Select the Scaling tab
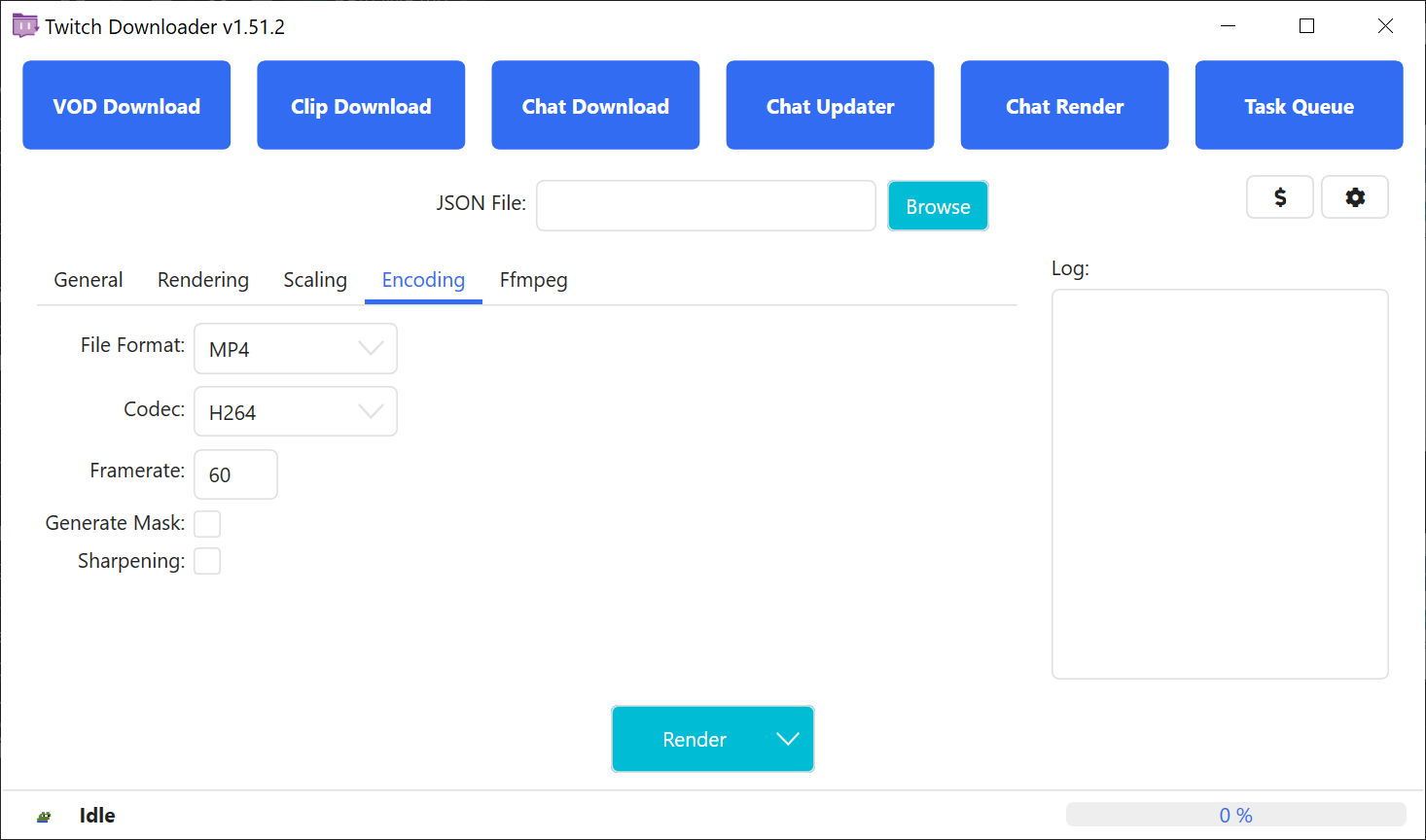 click(315, 280)
